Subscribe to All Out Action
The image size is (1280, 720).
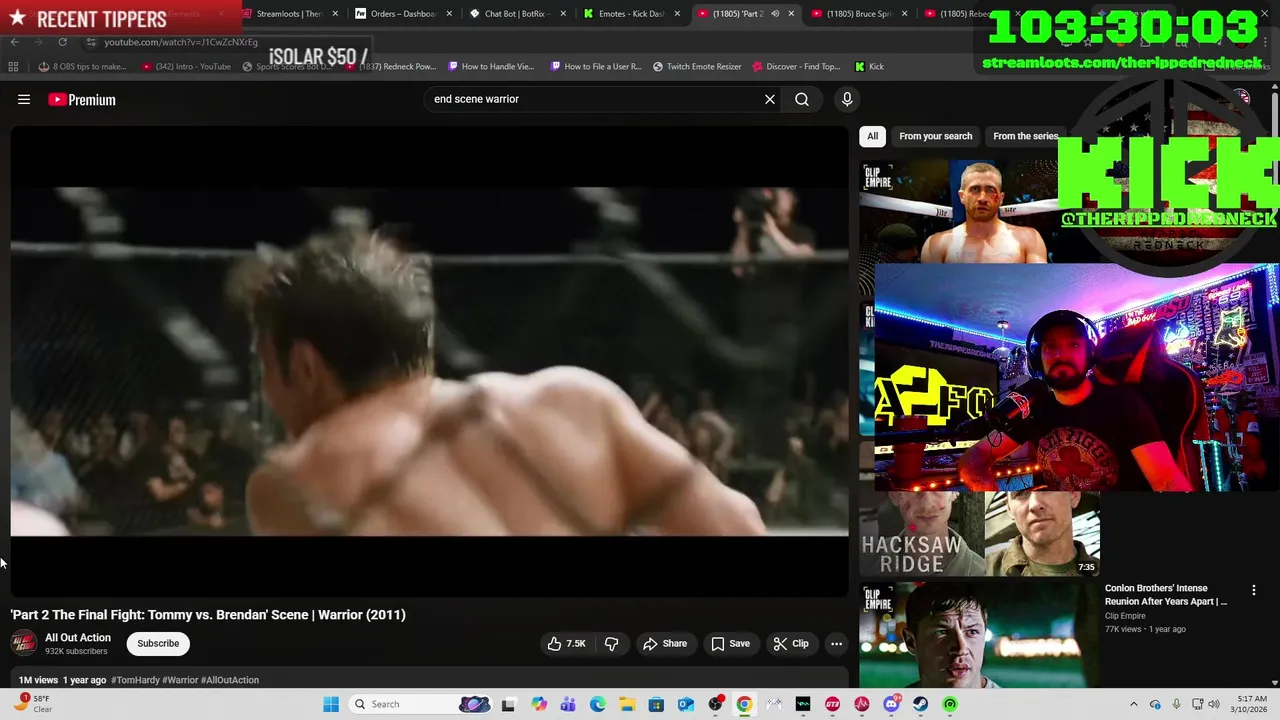pyautogui.click(x=158, y=643)
